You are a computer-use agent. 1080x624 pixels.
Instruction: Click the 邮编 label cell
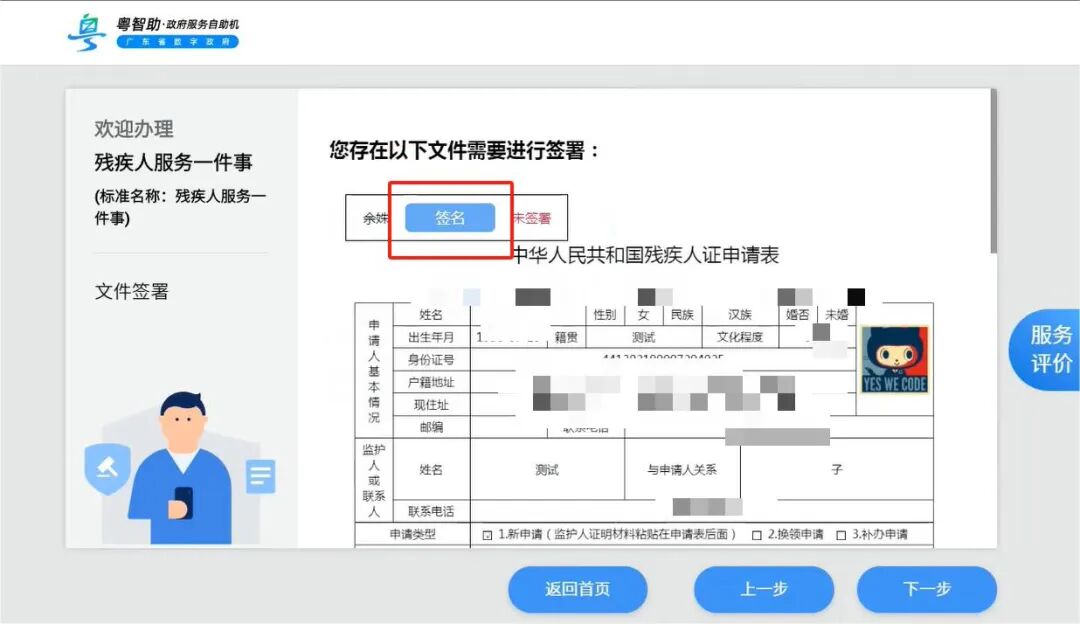[431, 427]
